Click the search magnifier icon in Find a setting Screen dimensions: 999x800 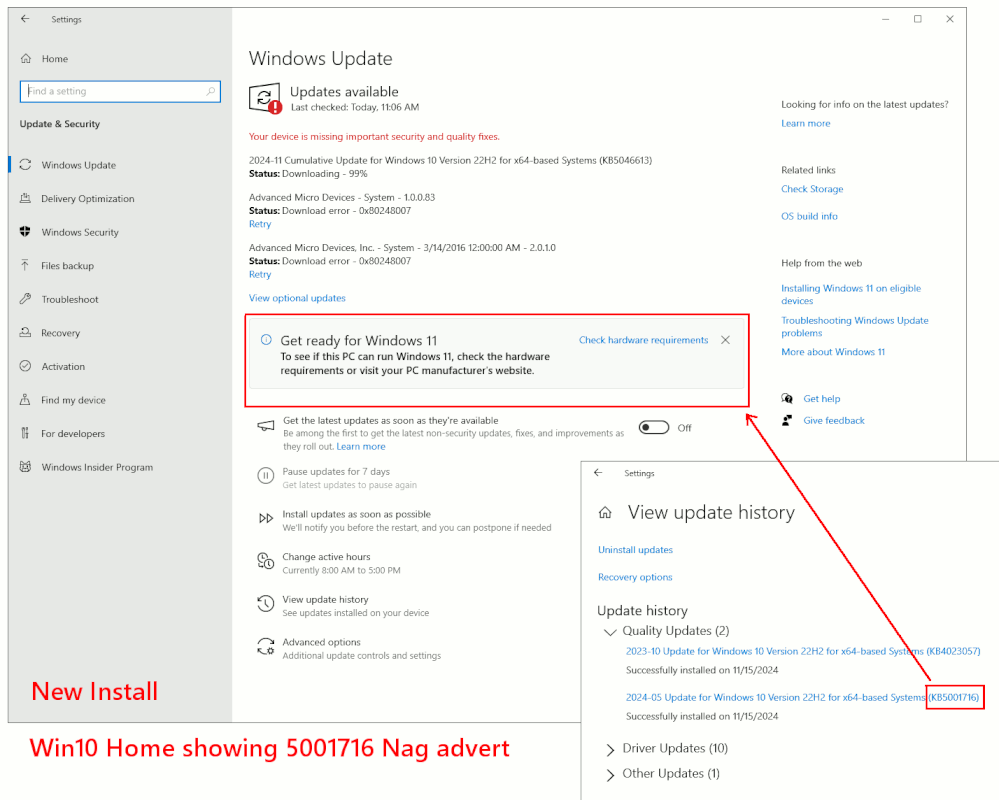tap(210, 91)
